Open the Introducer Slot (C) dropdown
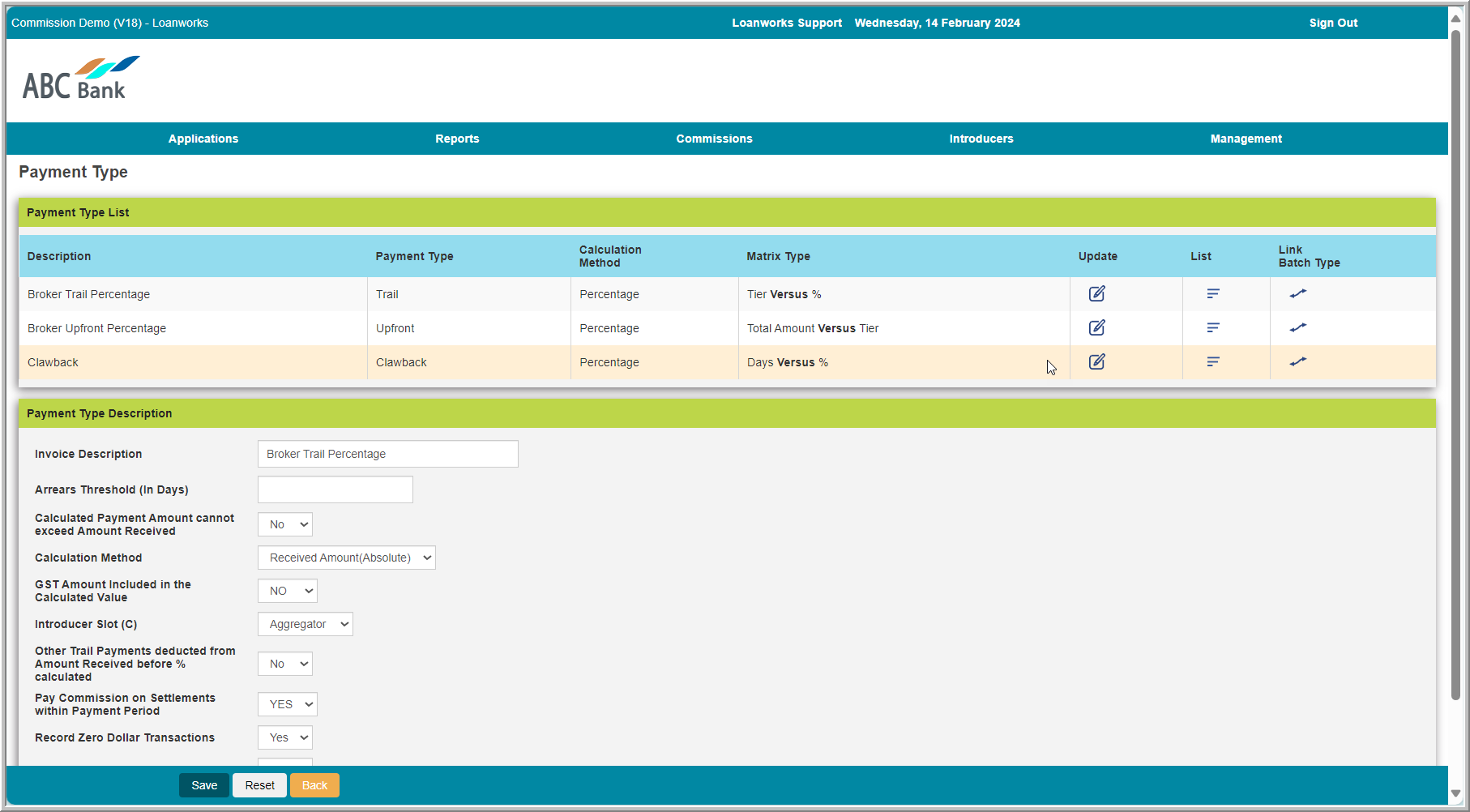1470x812 pixels. (305, 624)
